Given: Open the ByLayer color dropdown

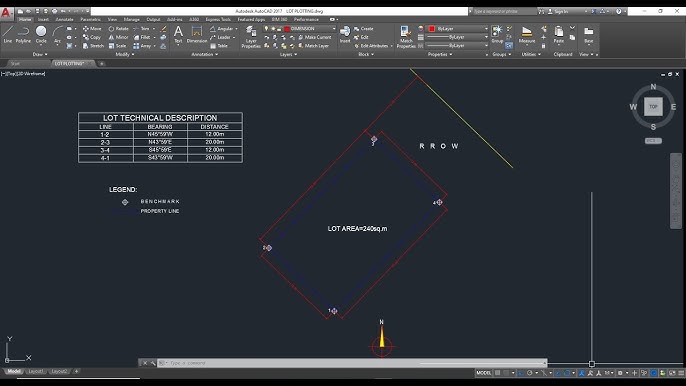Looking at the screenshot, I should pyautogui.click(x=458, y=28).
